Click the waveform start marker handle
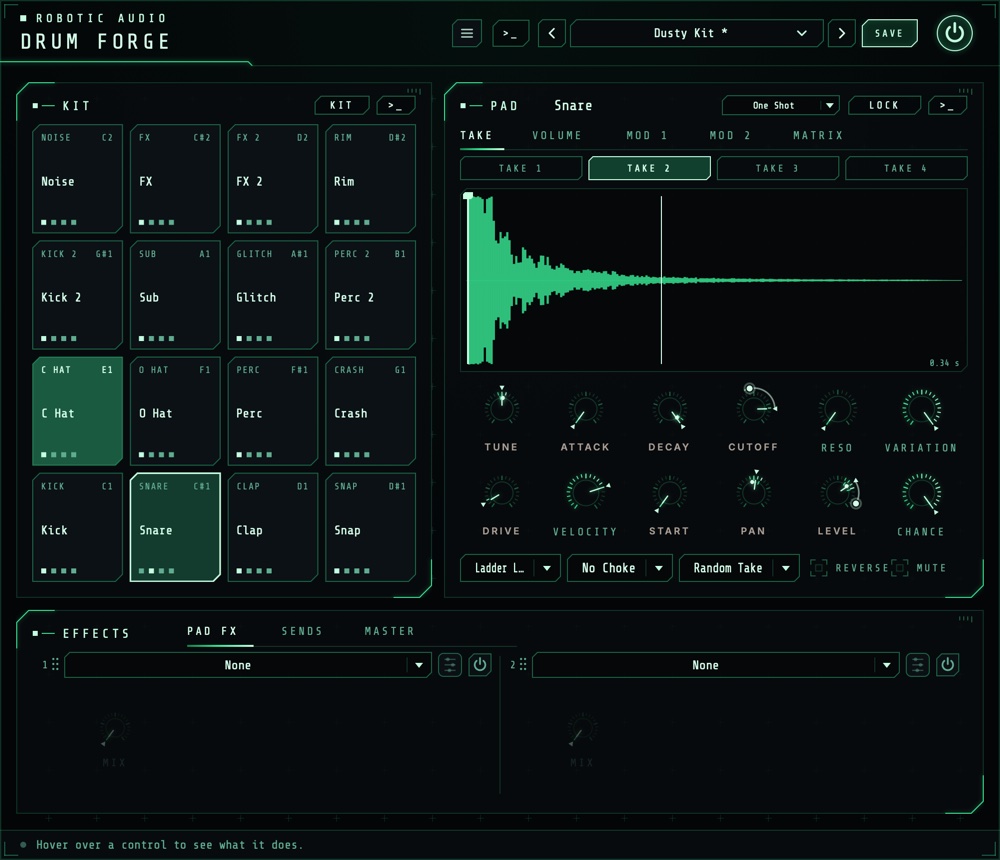 (x=468, y=196)
